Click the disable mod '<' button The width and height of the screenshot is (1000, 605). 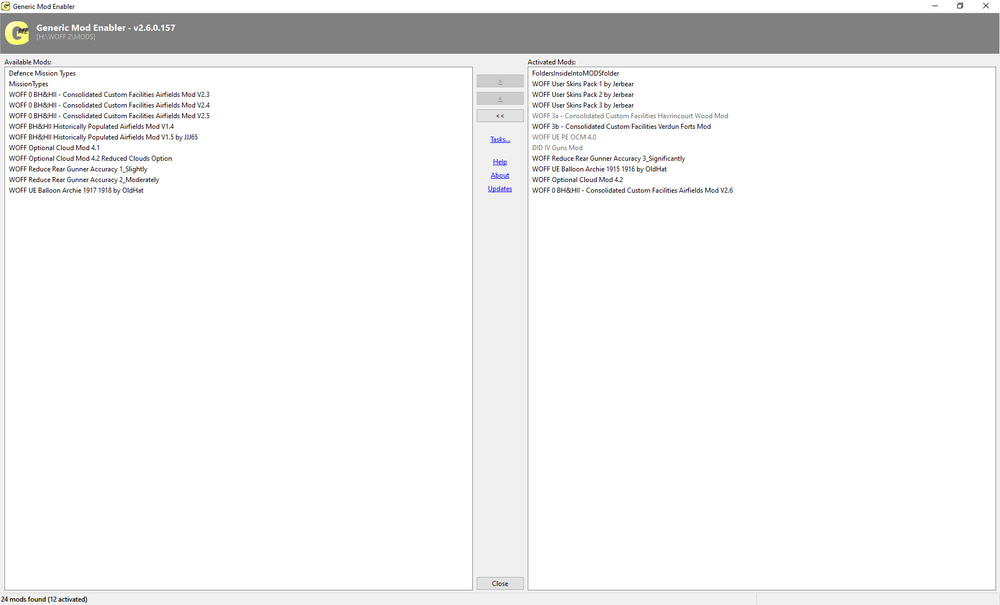tap(500, 98)
